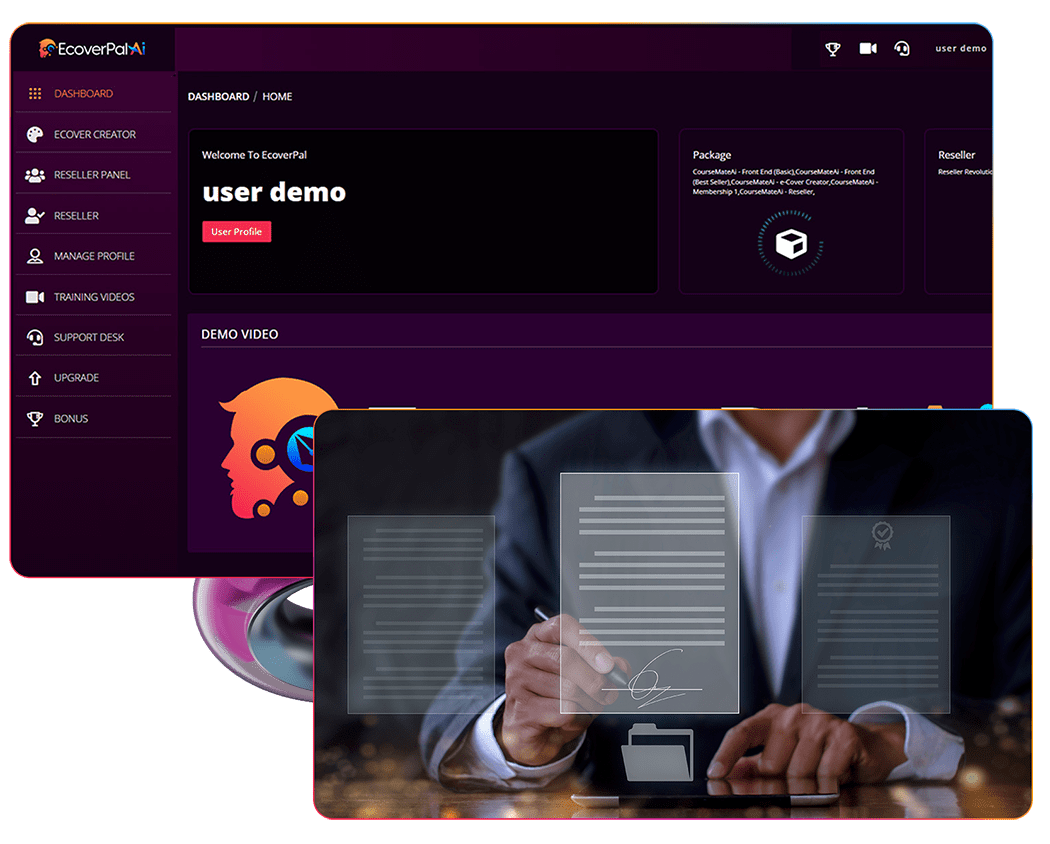
Task: Open MANAGE PROFILE in the sidebar
Action: tap(94, 257)
